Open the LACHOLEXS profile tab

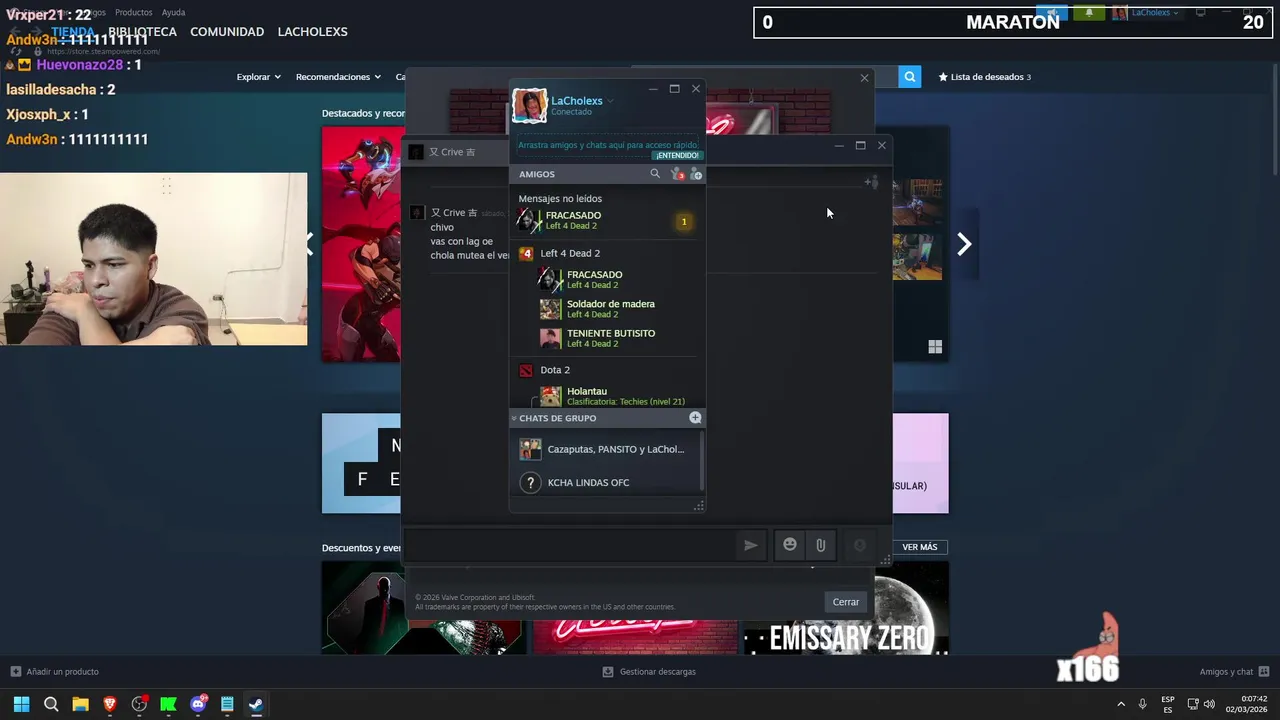pyautogui.click(x=313, y=32)
